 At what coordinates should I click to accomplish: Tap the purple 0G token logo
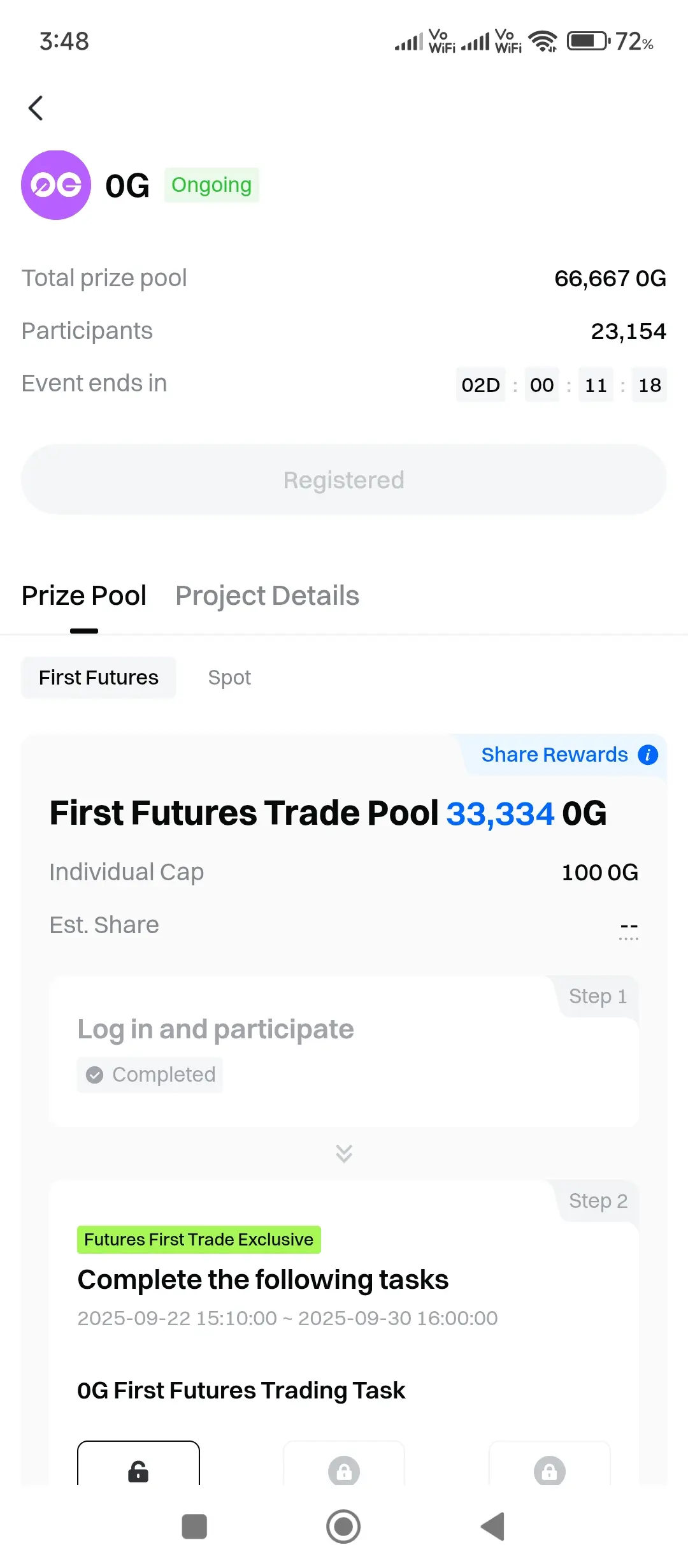pyautogui.click(x=56, y=185)
